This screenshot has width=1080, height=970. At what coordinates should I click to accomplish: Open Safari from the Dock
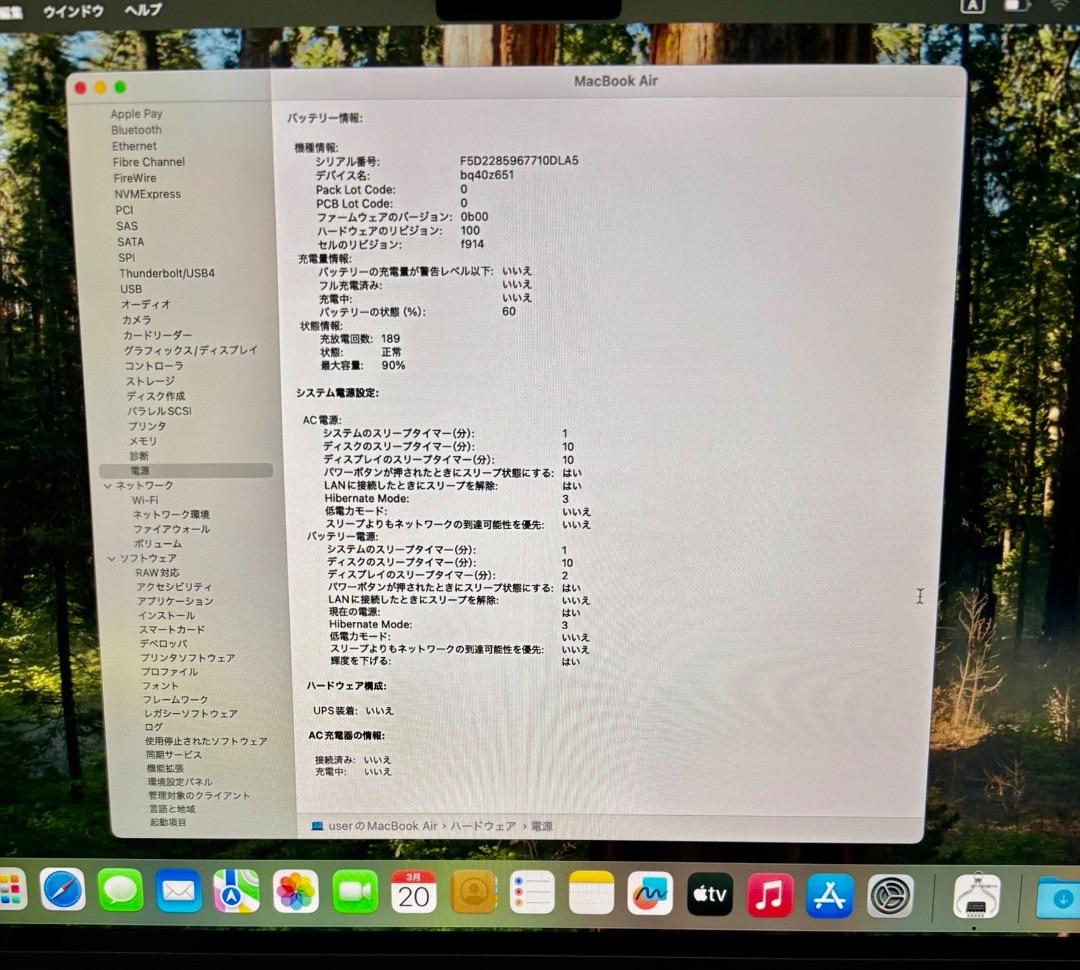click(x=62, y=890)
